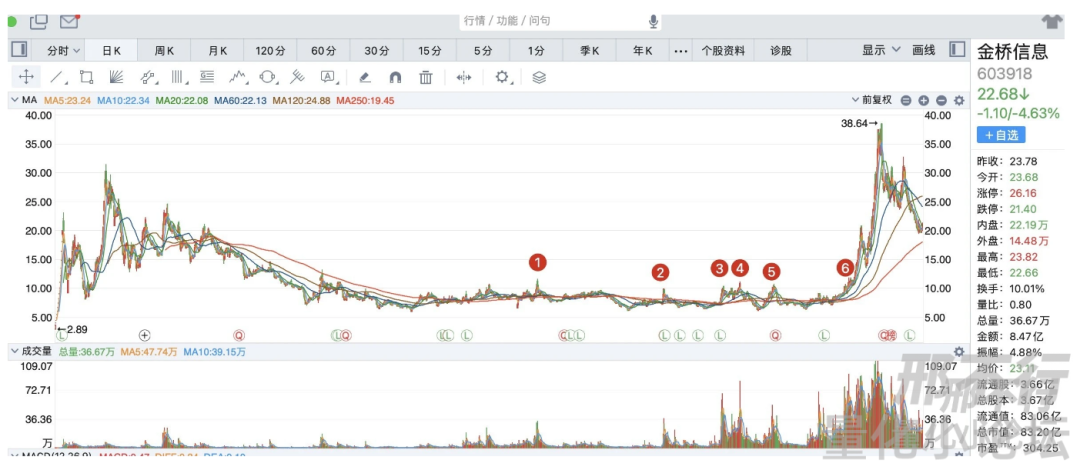Image resolution: width=1080 pixels, height=470 pixels.
Task: Select the circle drawing tool
Action: [x=267, y=76]
